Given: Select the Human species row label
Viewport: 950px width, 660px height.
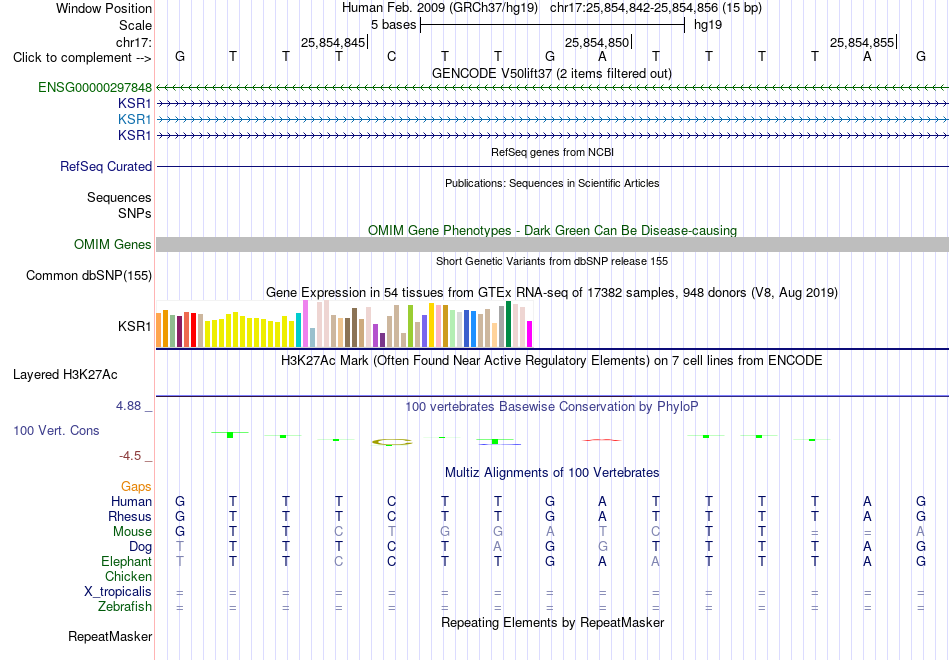Looking at the screenshot, I should (x=131, y=501).
